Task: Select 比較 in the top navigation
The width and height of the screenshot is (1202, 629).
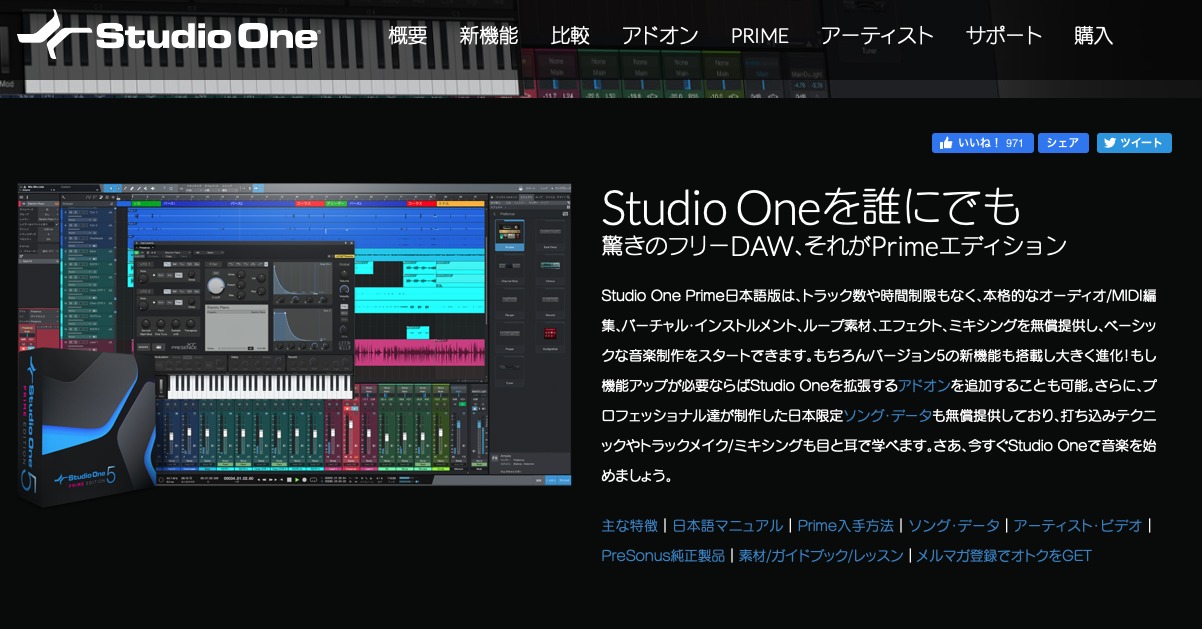Action: 569,36
